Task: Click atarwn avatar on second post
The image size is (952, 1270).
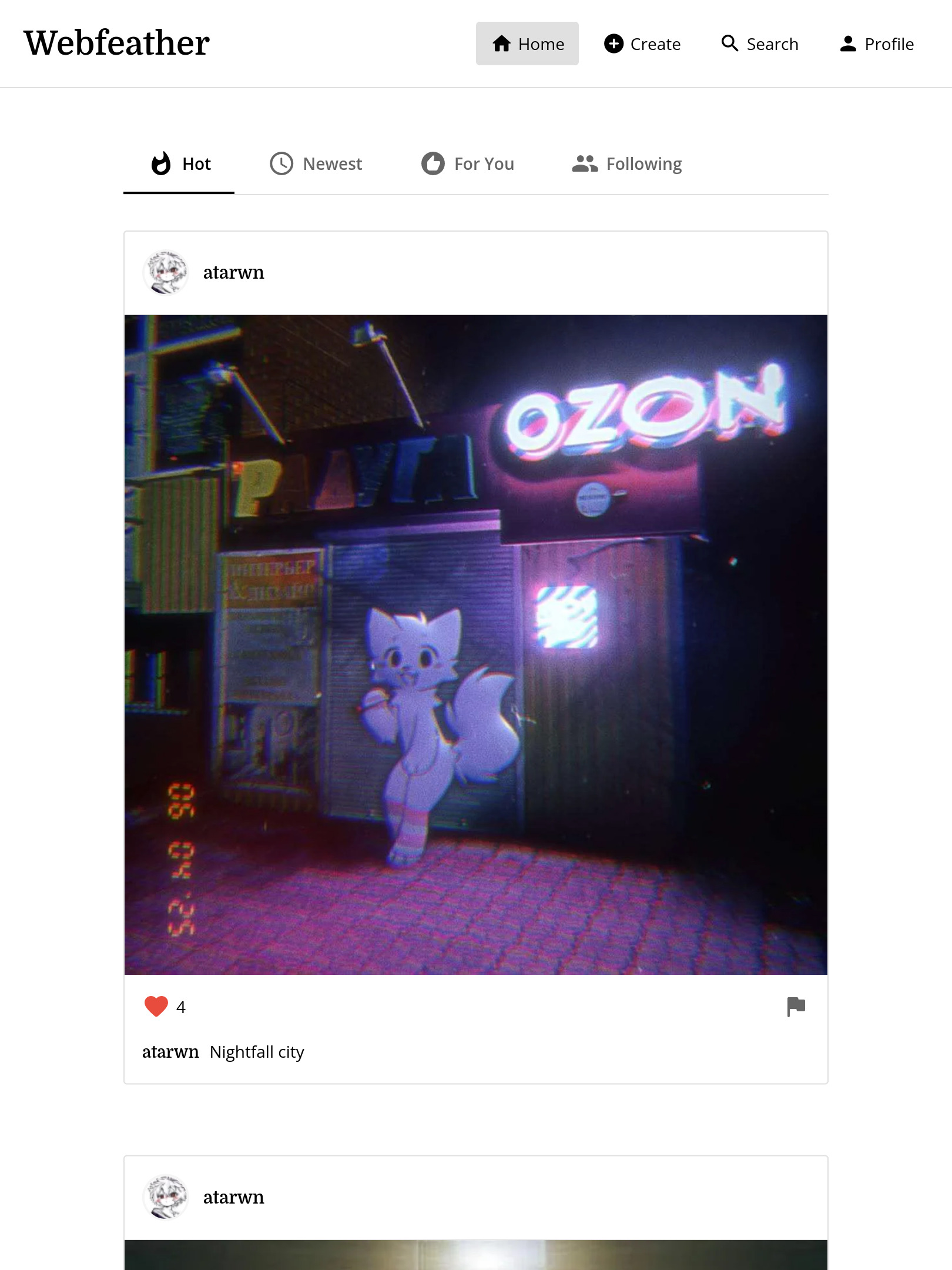Action: pos(166,1197)
